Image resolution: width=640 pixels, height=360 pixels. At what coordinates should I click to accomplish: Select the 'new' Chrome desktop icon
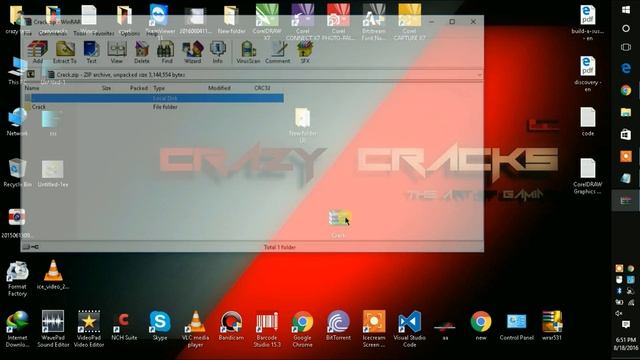[x=481, y=326]
